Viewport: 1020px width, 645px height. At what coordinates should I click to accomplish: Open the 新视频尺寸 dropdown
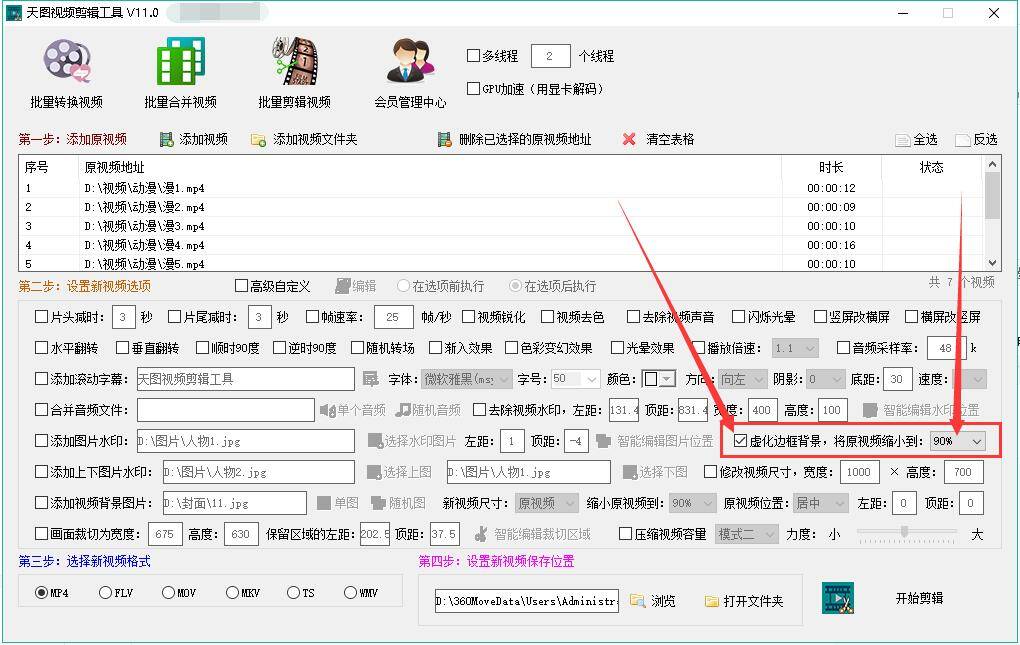click(x=546, y=503)
